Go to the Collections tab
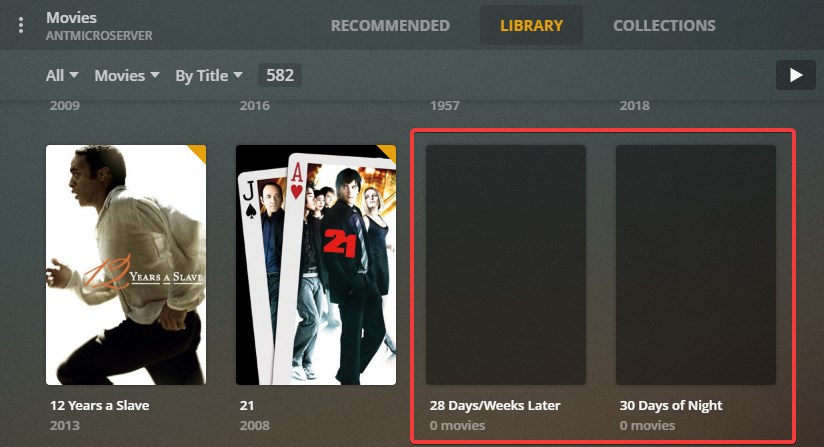Screen dimensions: 824x447 click(x=664, y=25)
